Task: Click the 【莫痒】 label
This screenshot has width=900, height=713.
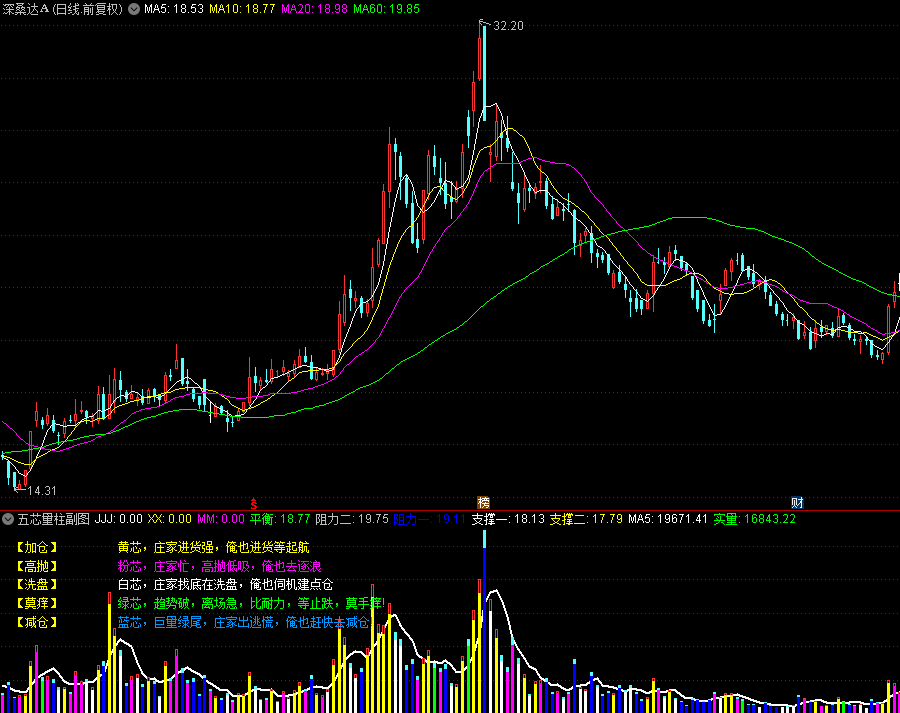Action: pyautogui.click(x=36, y=603)
